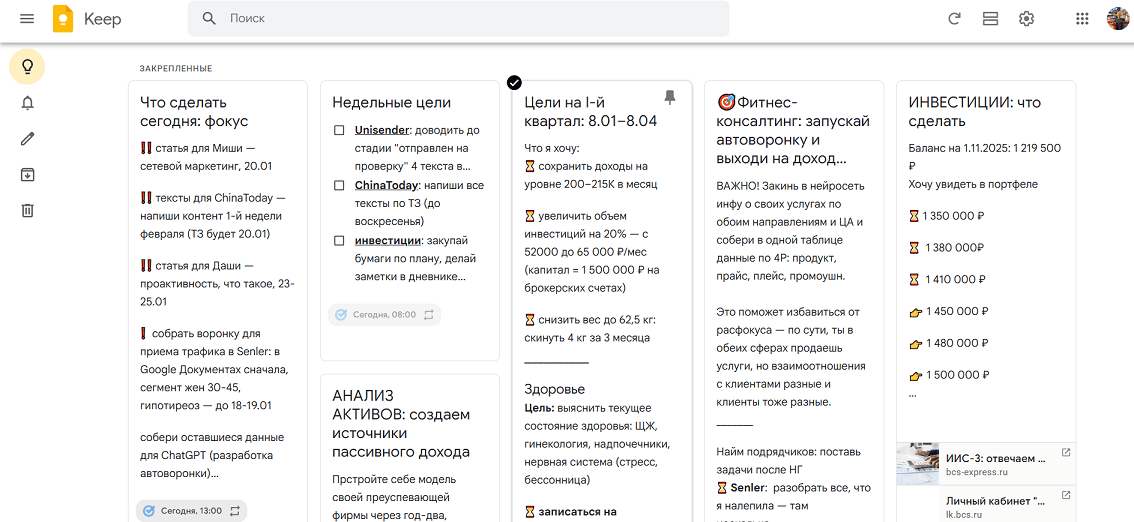1134x522 pixels.
Task: Open Edit labels pencil icon in sidebar
Action: 27,139
